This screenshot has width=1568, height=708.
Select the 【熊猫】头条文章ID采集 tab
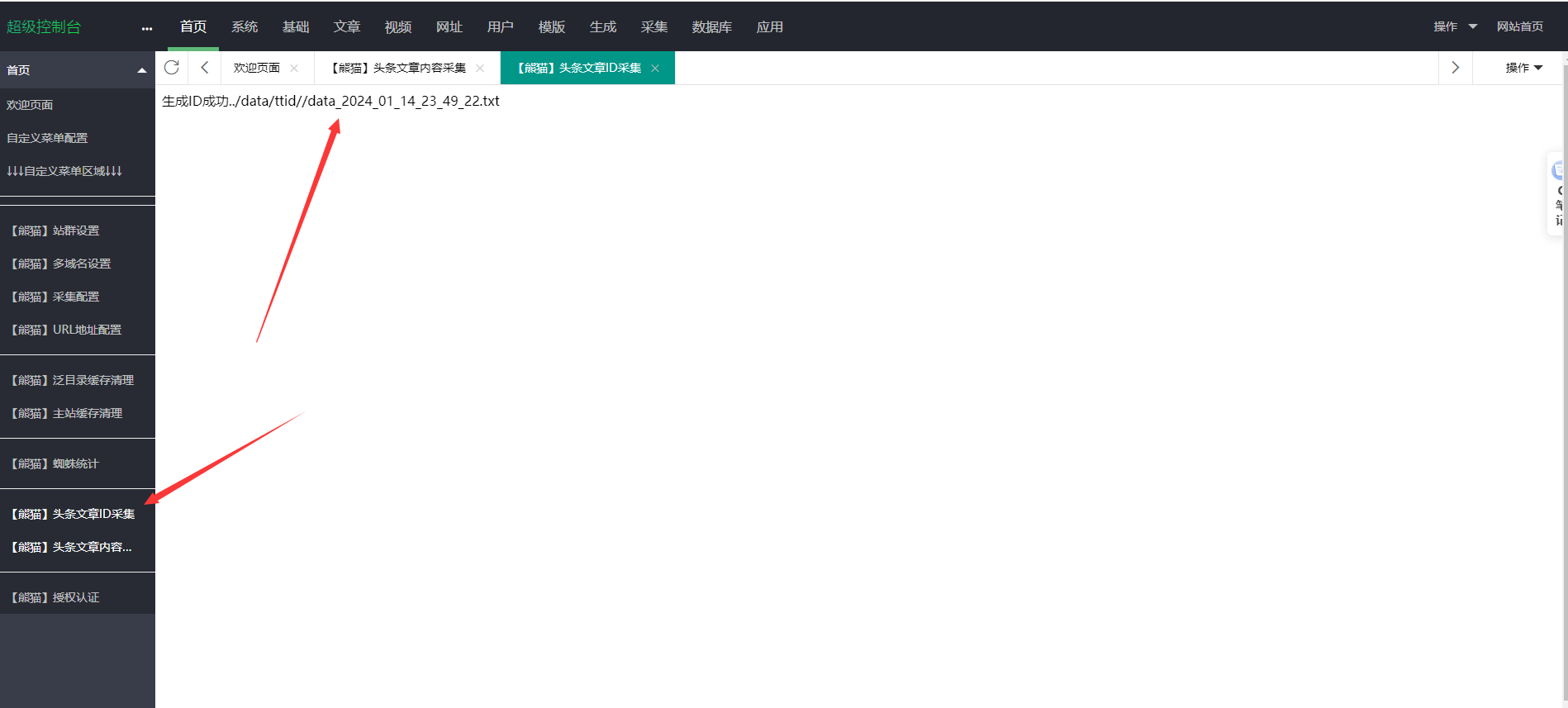point(578,68)
